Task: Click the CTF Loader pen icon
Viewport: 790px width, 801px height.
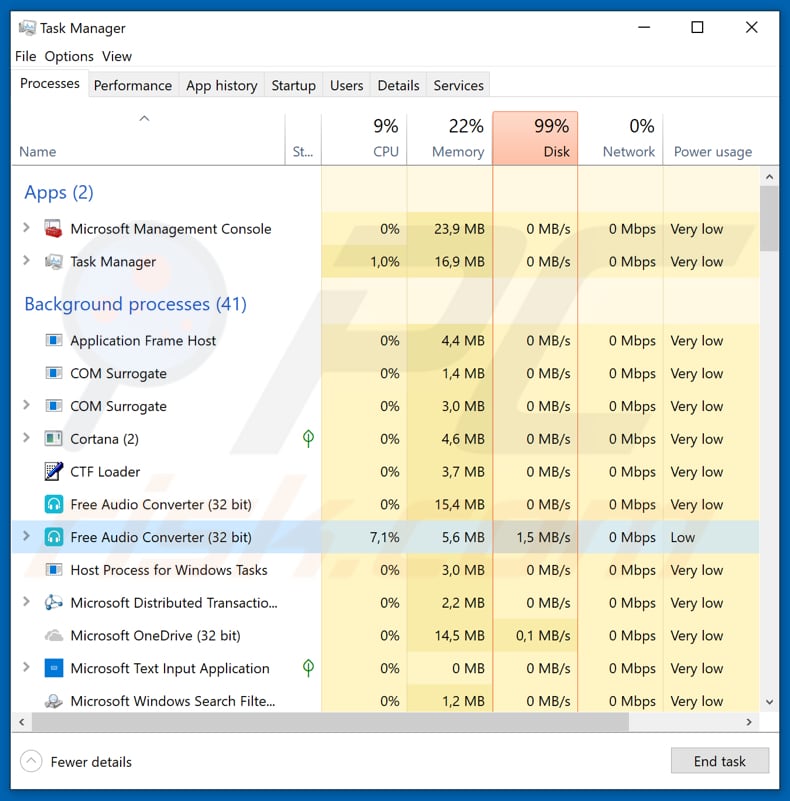Action: tap(53, 471)
